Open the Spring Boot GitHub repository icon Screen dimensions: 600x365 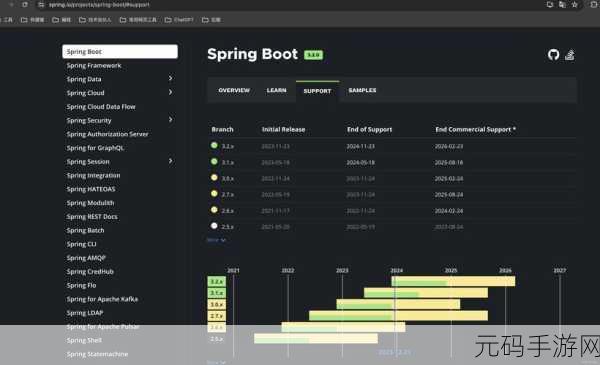pos(553,55)
